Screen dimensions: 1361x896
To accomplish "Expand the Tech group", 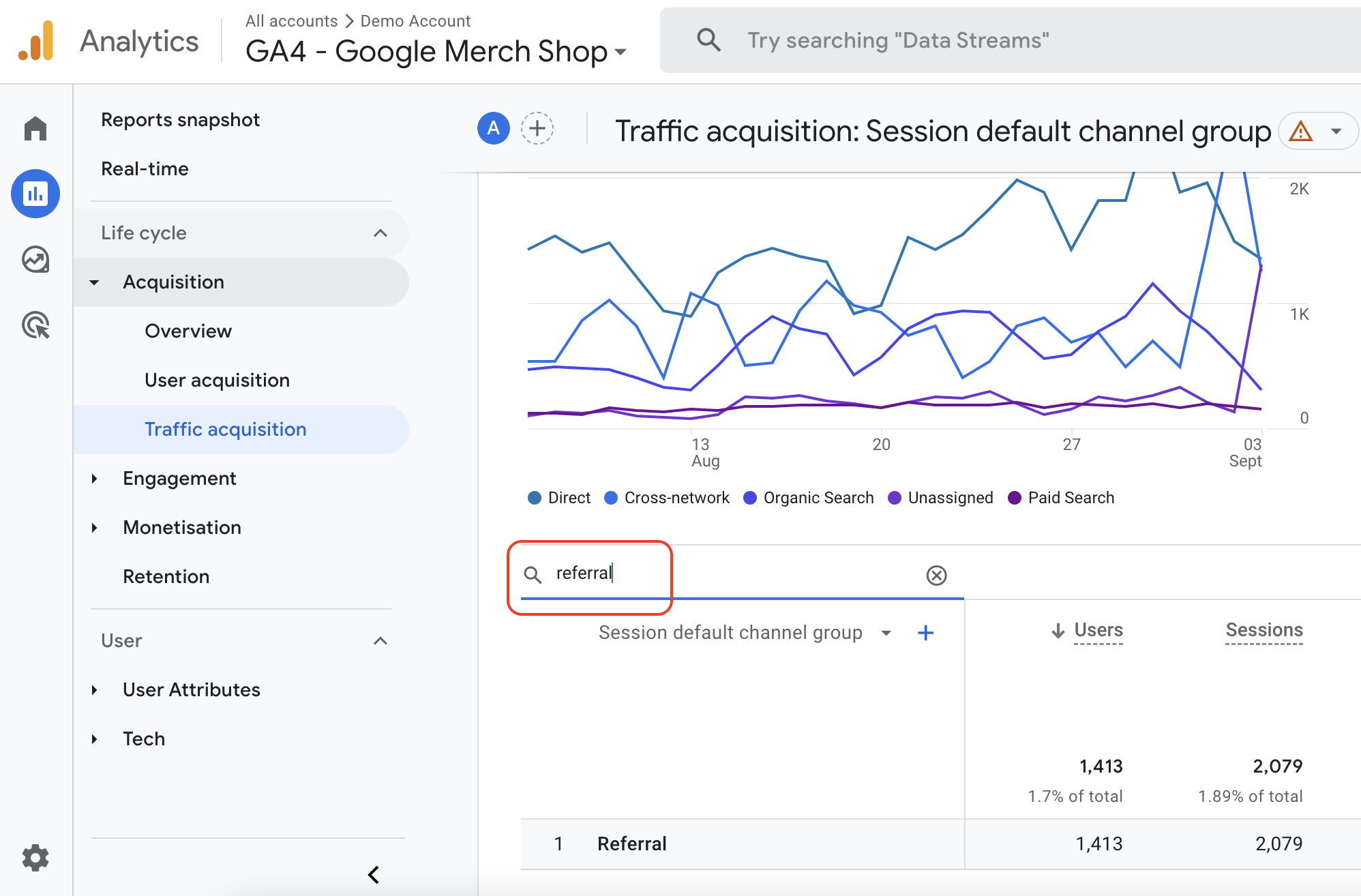I will click(94, 739).
